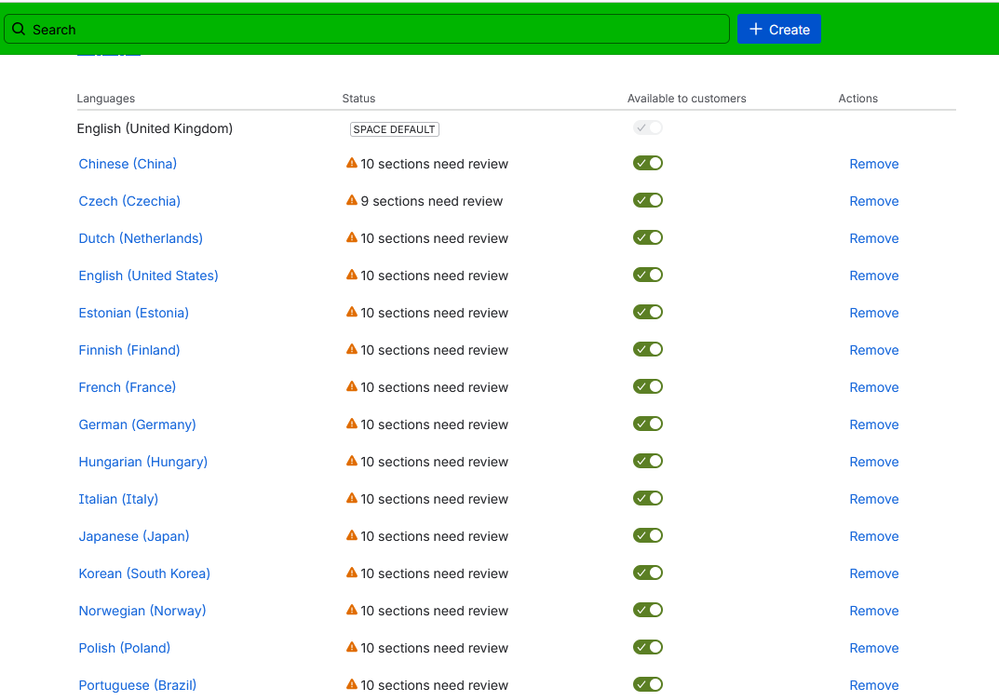Remove the English (United States) language
999x700 pixels.
(x=874, y=276)
